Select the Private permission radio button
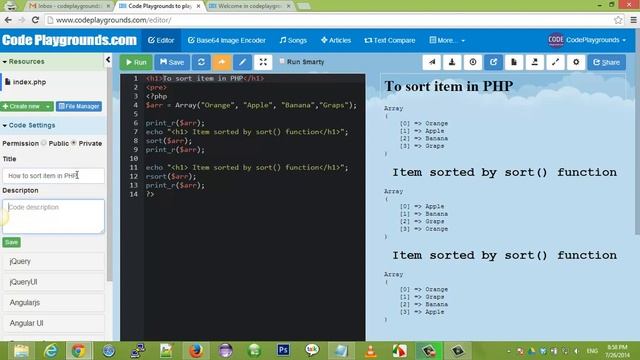The image size is (640, 360). [x=74, y=143]
